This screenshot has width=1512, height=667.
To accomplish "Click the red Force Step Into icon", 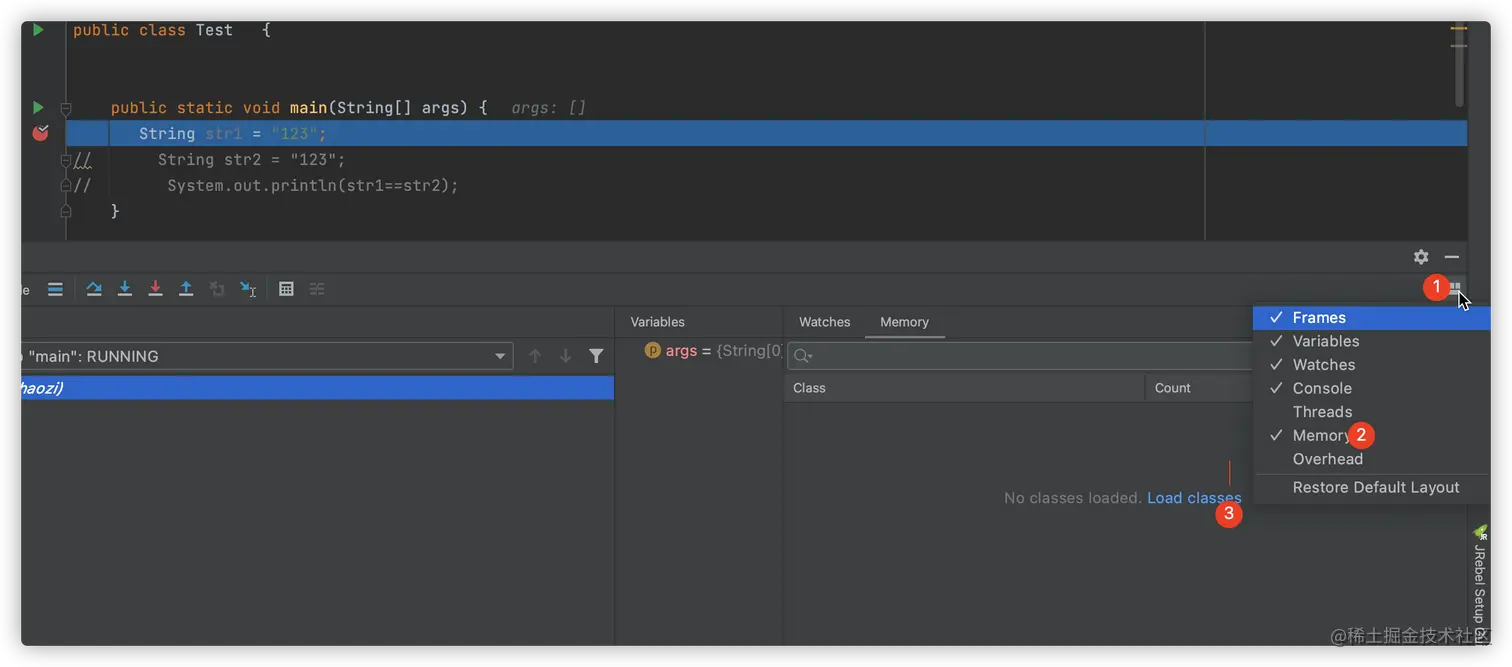I will [x=155, y=289].
